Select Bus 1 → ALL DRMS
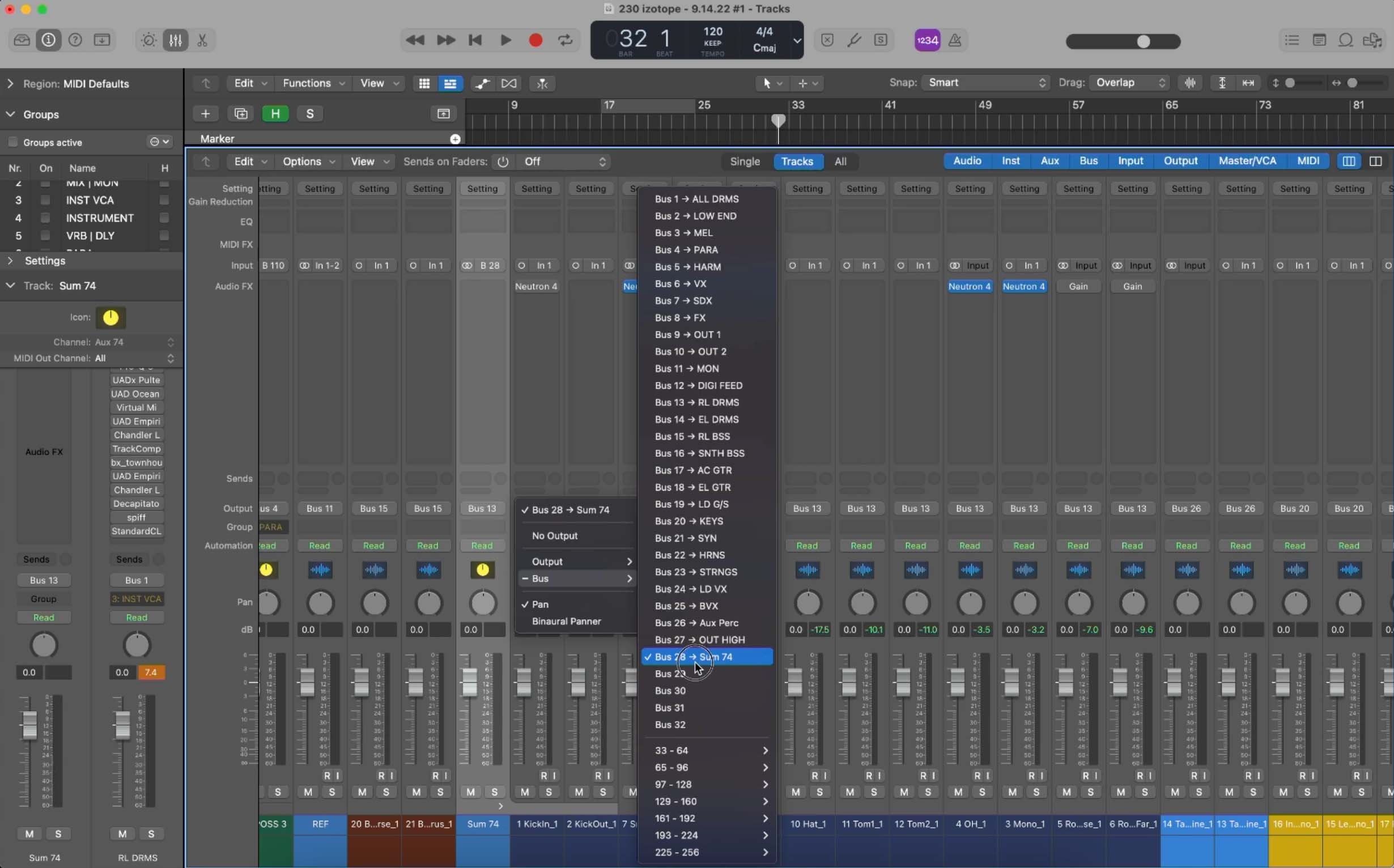The width and height of the screenshot is (1394, 868). [707, 199]
